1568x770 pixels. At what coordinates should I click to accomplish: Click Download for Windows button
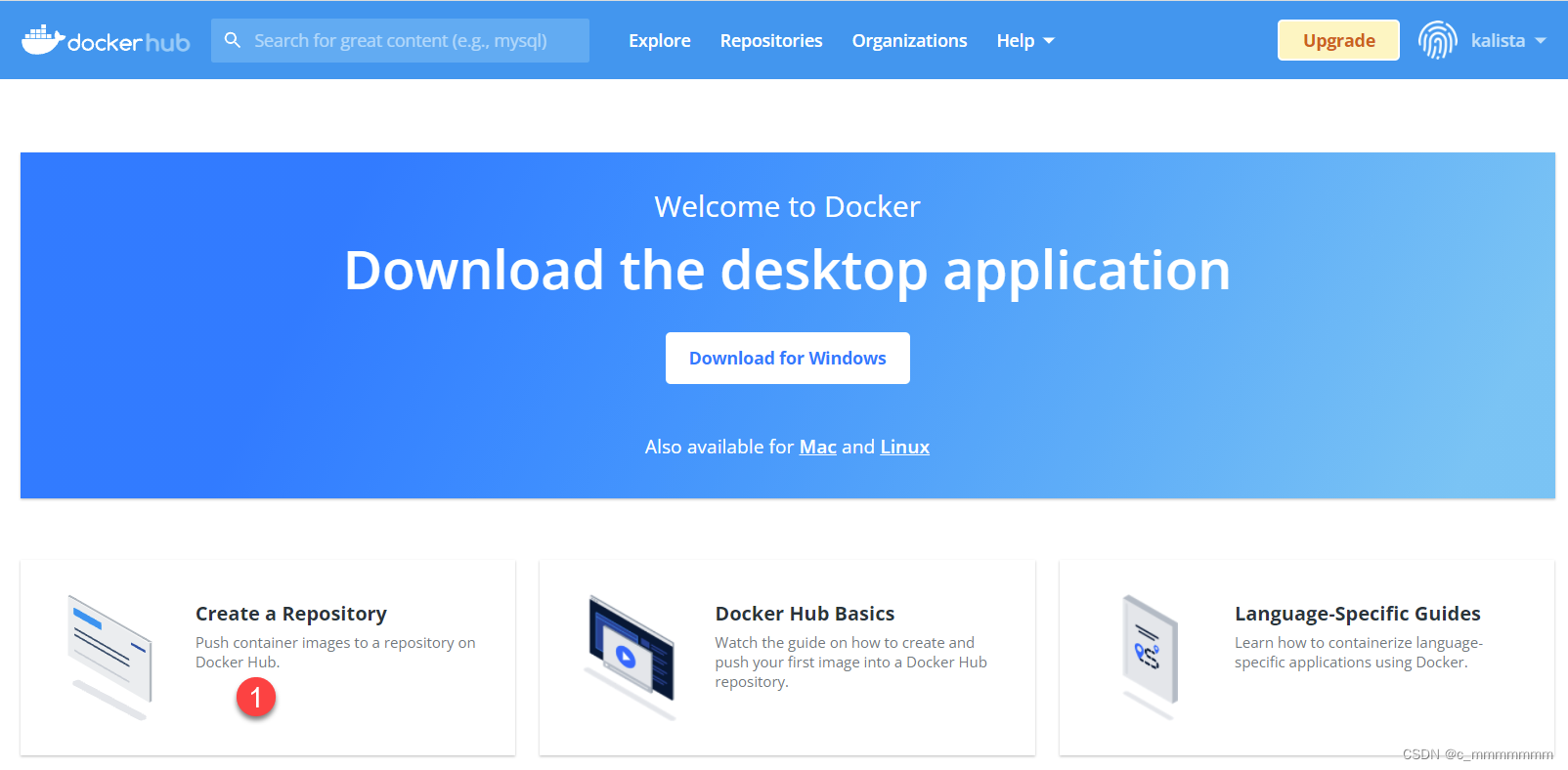coord(788,358)
